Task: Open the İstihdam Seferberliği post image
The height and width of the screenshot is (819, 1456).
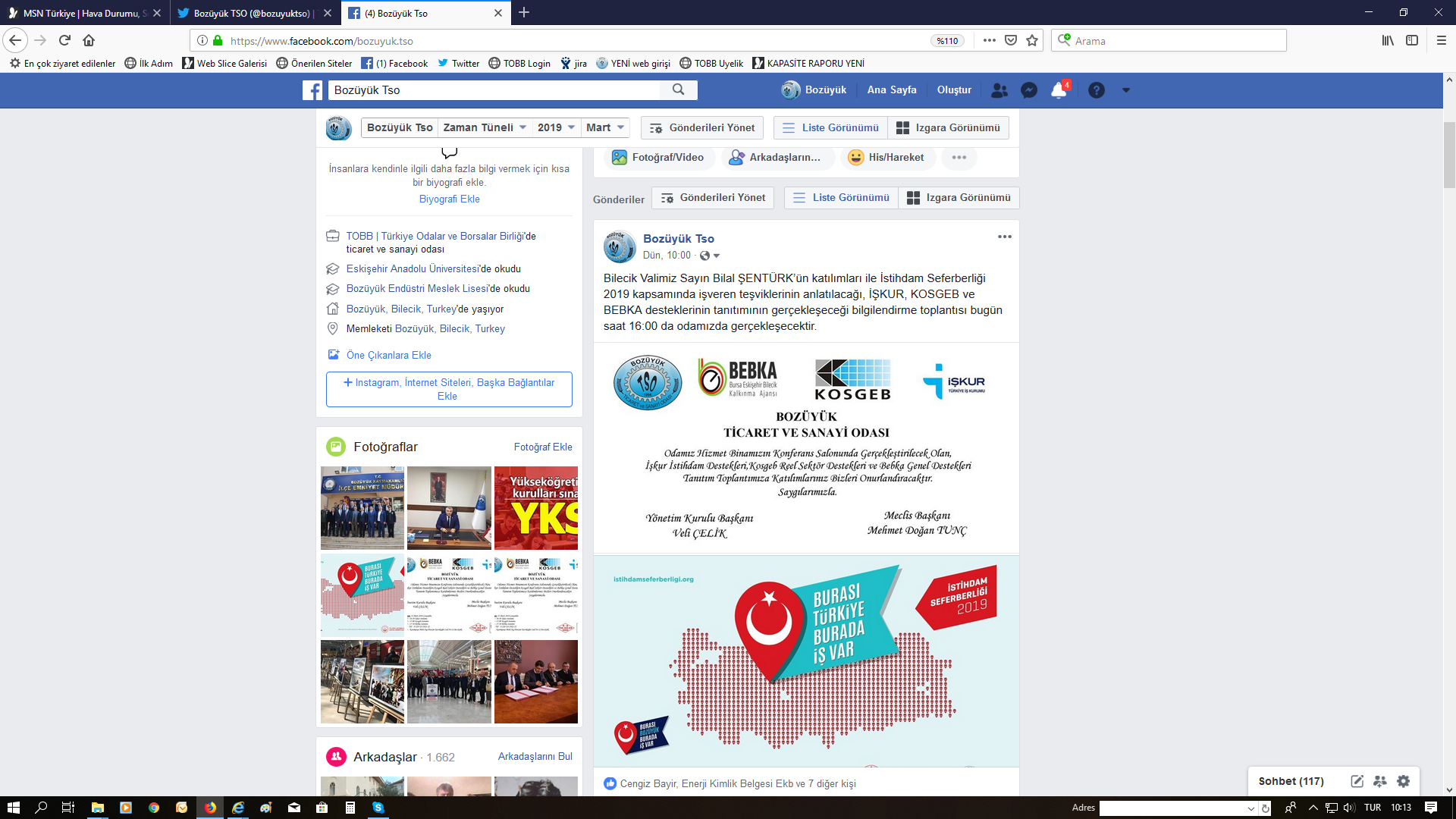Action: click(806, 661)
